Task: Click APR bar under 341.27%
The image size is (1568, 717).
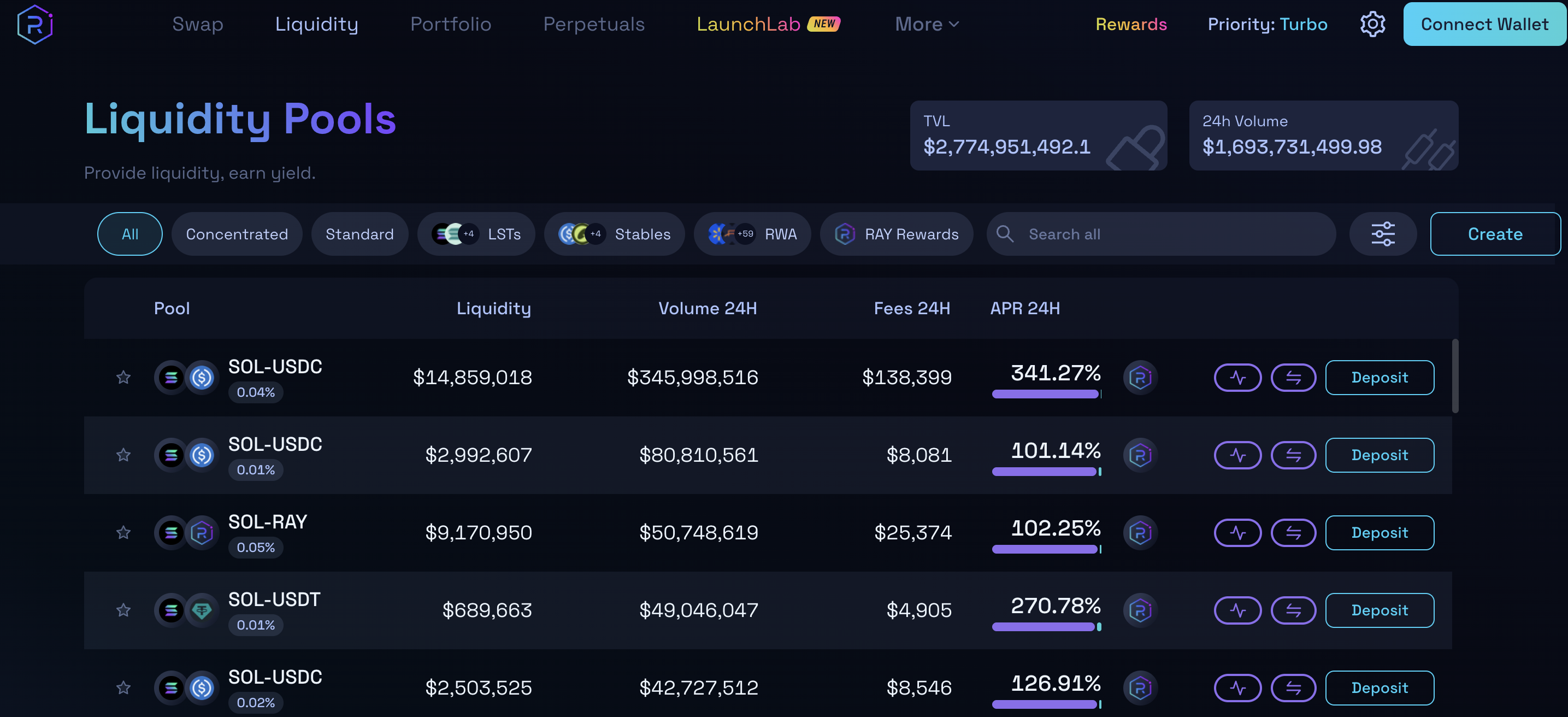Action: [x=1046, y=395]
